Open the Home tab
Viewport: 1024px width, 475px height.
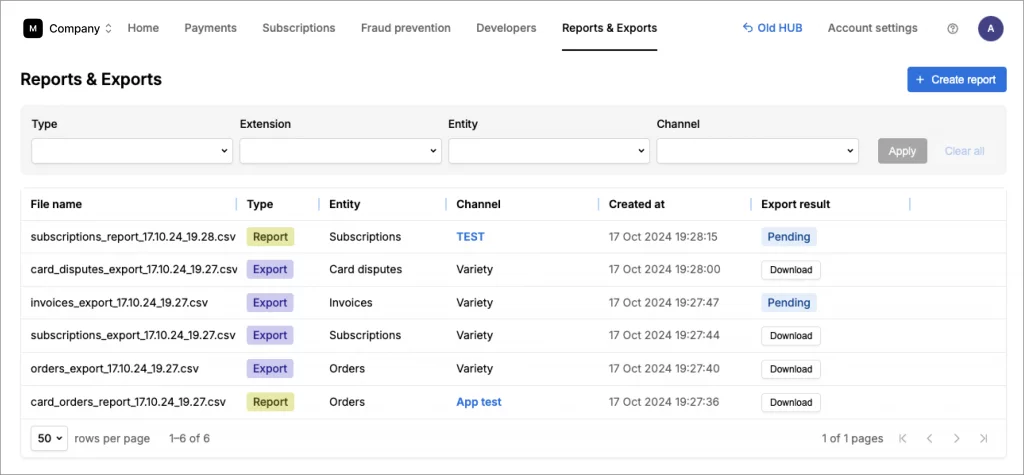point(143,28)
